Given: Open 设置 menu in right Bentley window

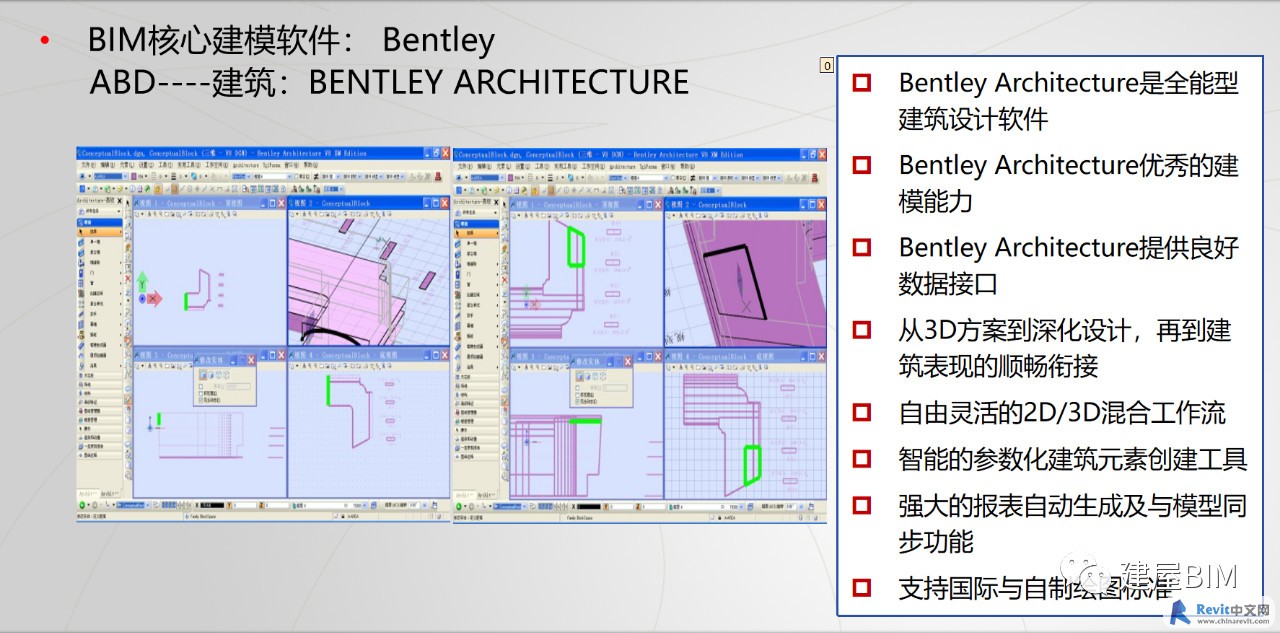Looking at the screenshot, I should (x=522, y=166).
